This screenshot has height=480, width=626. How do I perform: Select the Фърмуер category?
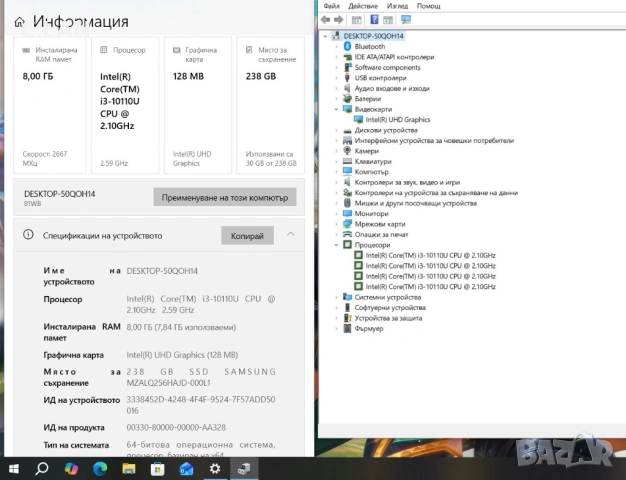(369, 328)
